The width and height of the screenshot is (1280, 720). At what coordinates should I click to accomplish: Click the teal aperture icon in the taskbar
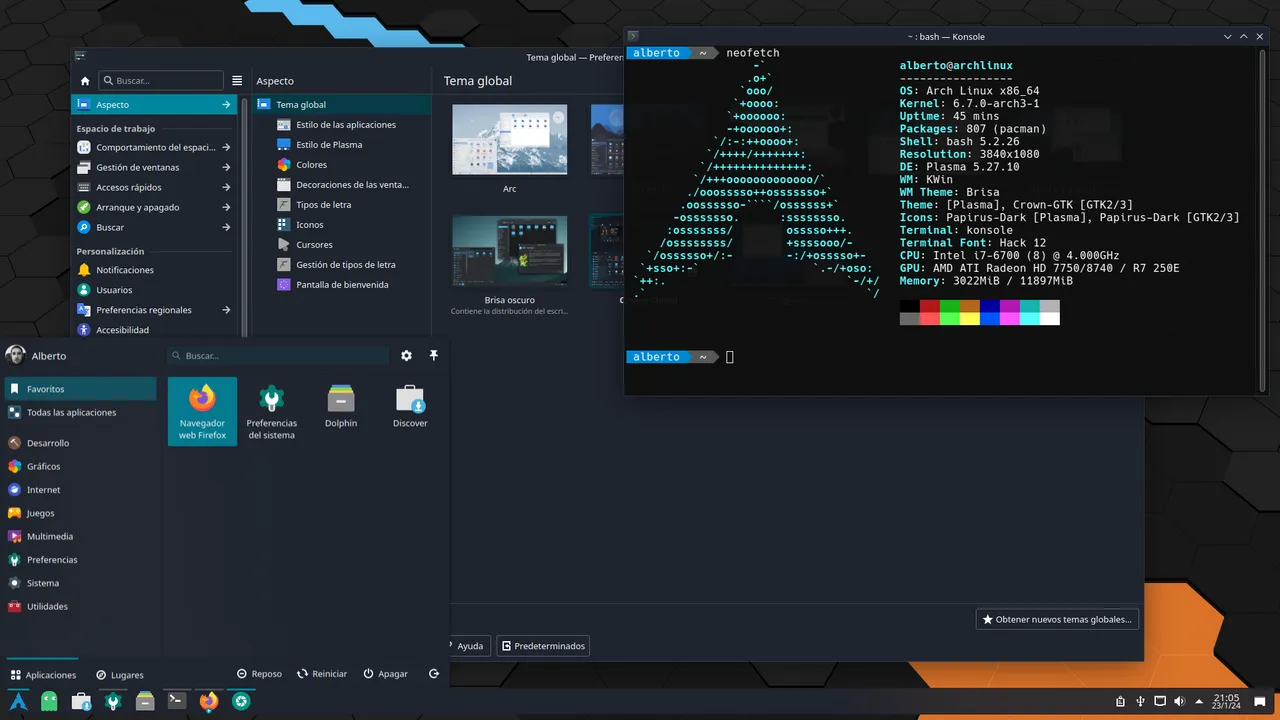click(x=240, y=702)
